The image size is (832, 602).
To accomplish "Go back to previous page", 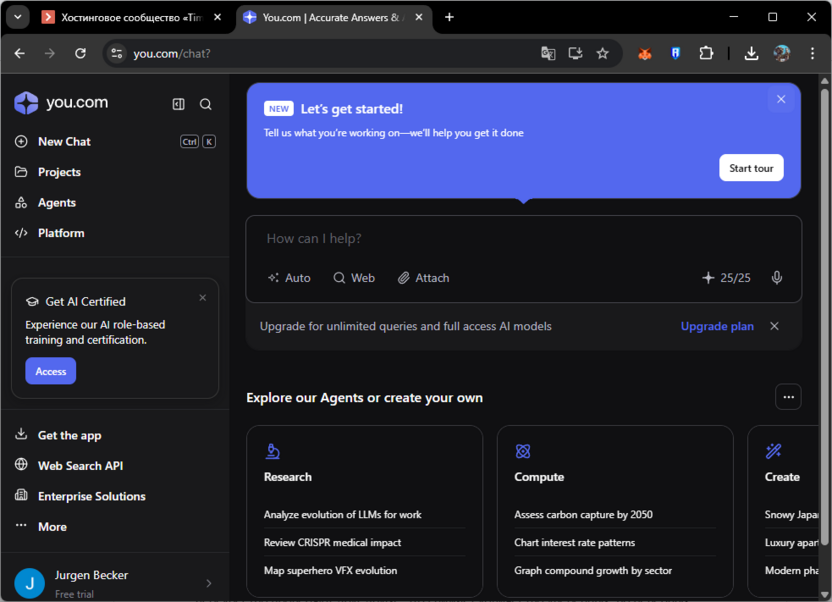I will (20, 54).
